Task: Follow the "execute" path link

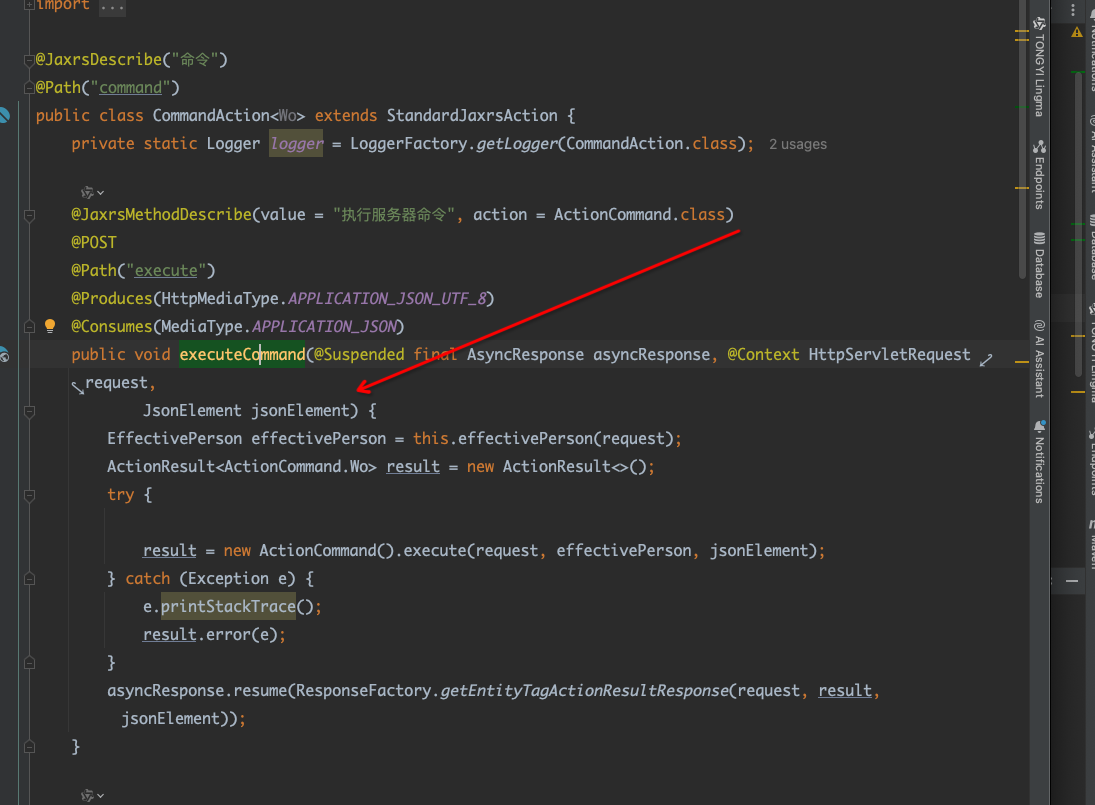Action: coord(166,270)
